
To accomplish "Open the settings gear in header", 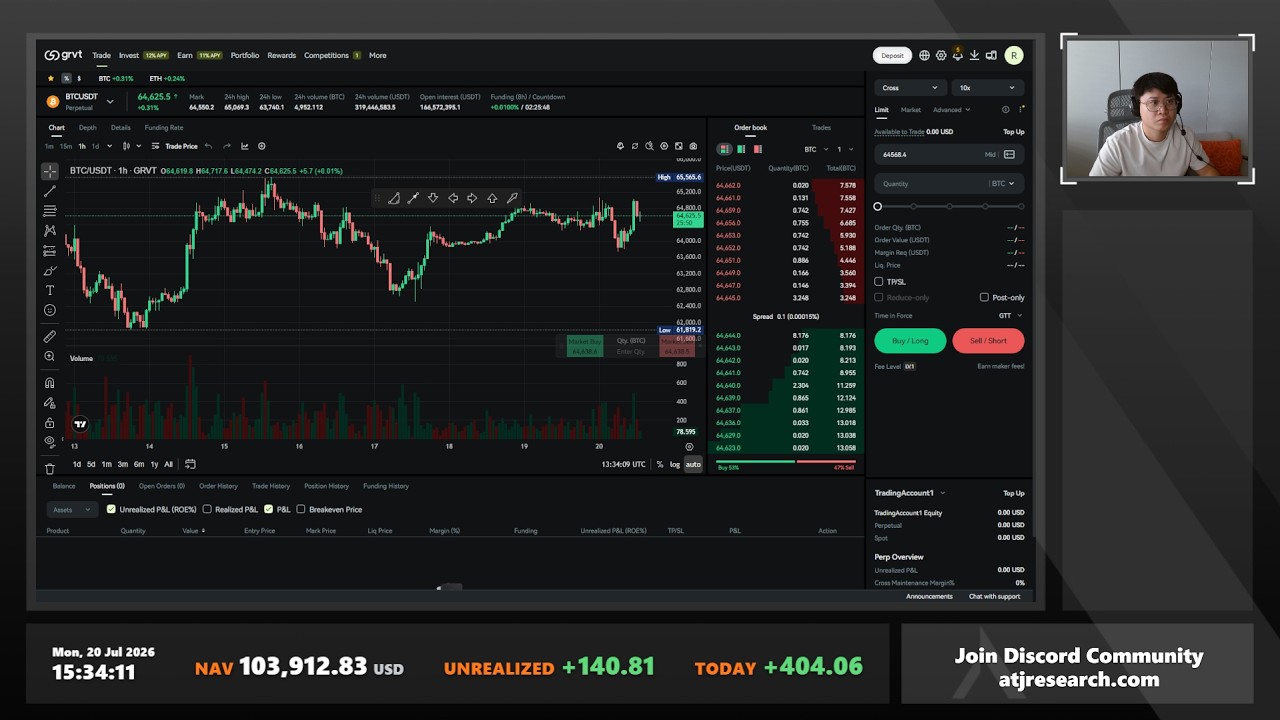I will pyautogui.click(x=941, y=56).
